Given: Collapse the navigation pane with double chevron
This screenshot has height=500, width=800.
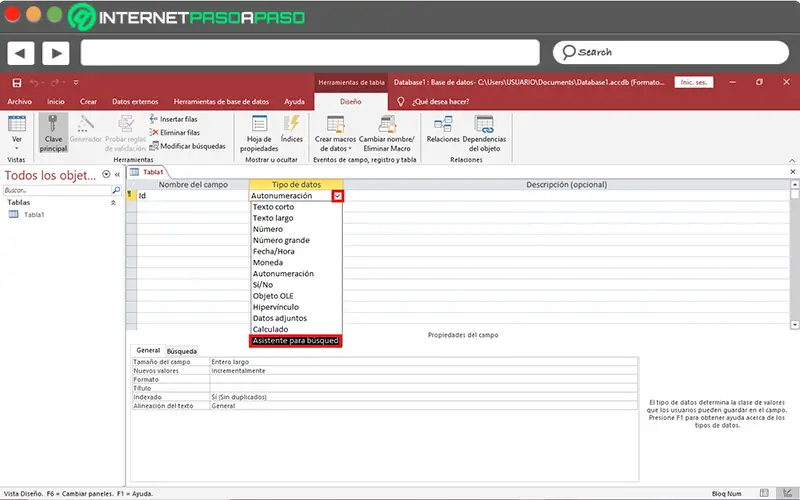Looking at the screenshot, I should click(x=117, y=174).
